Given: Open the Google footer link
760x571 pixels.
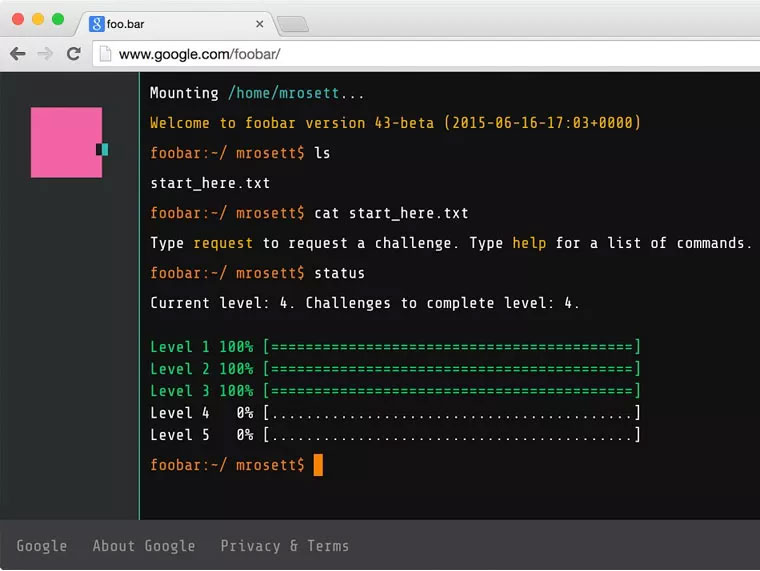Looking at the screenshot, I should coord(42,546).
